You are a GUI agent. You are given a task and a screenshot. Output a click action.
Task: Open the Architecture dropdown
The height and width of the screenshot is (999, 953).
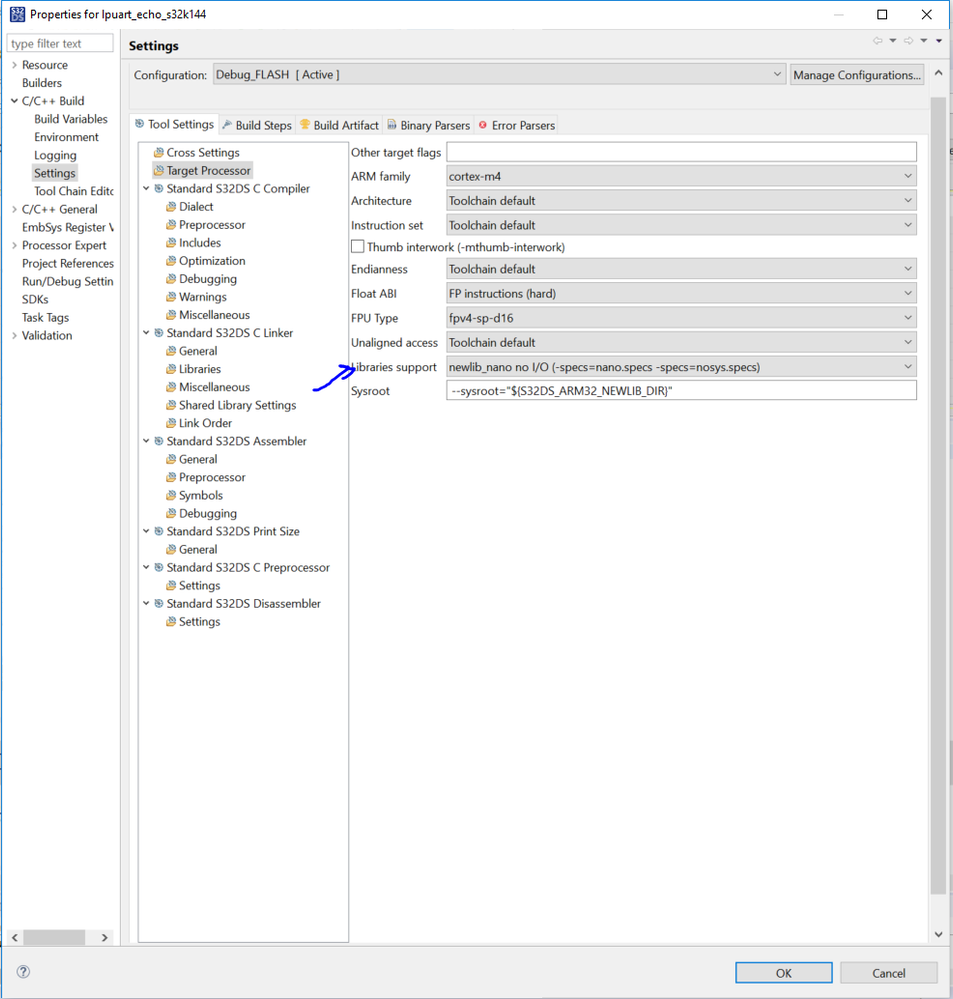[x=681, y=201]
